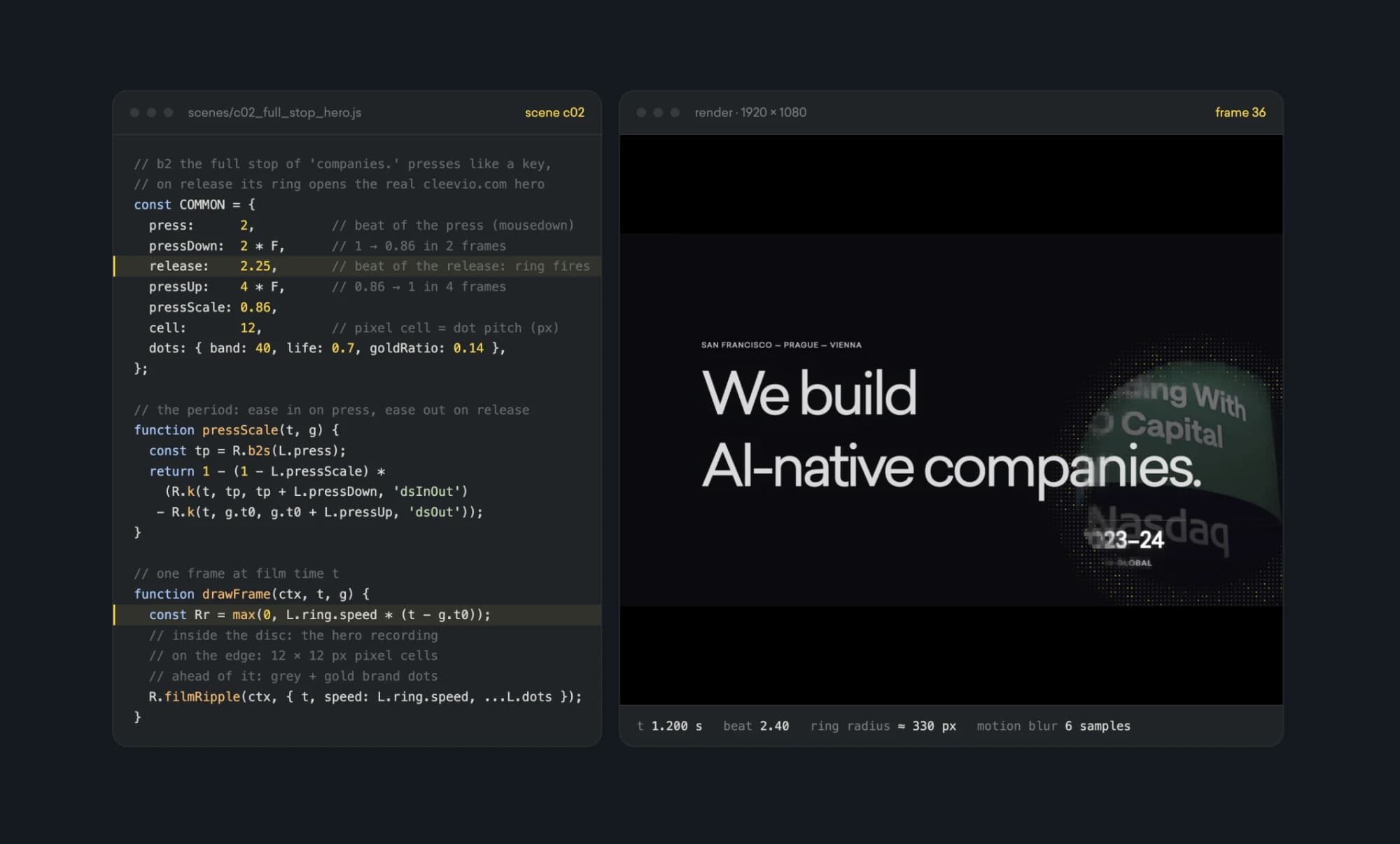Image resolution: width=1400 pixels, height=844 pixels.
Task: Click comment 'beat of the release: ring fires'
Action: pyautogui.click(x=461, y=266)
